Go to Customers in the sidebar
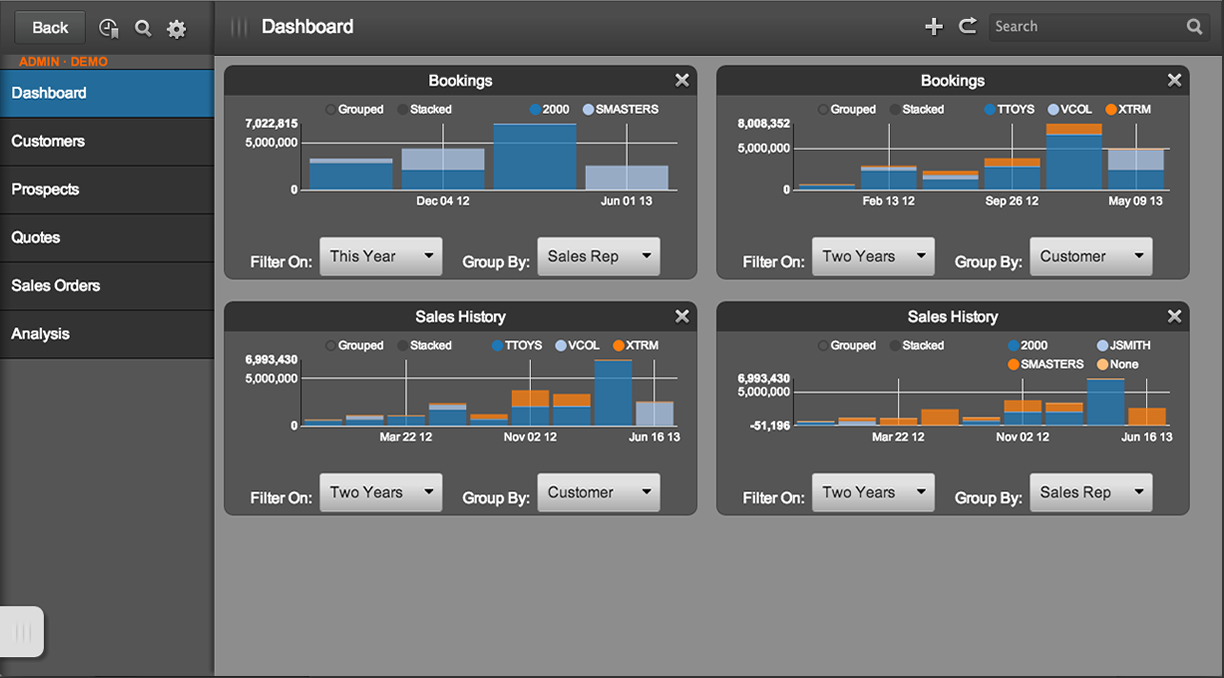 tap(107, 141)
